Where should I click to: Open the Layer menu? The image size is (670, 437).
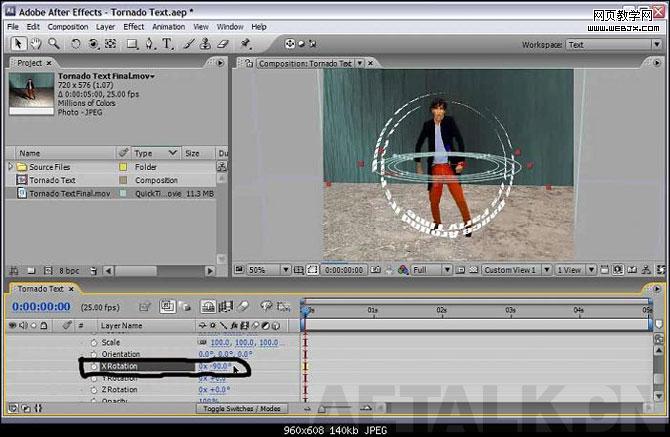pyautogui.click(x=105, y=26)
